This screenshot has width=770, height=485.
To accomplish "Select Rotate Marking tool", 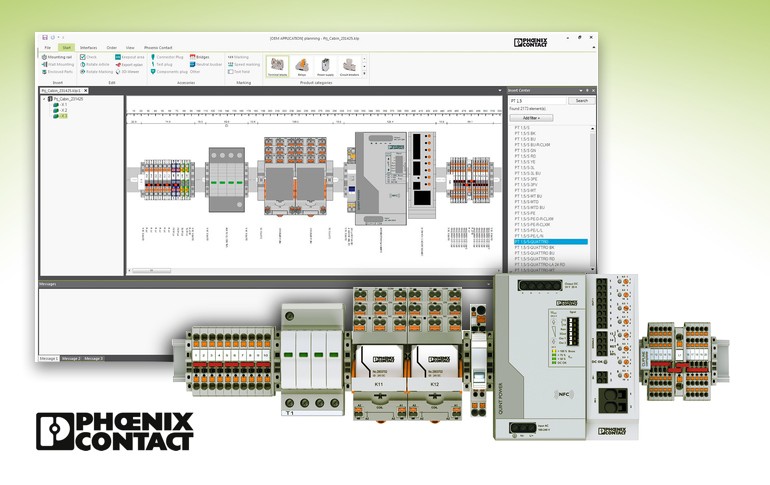I will tap(96, 72).
